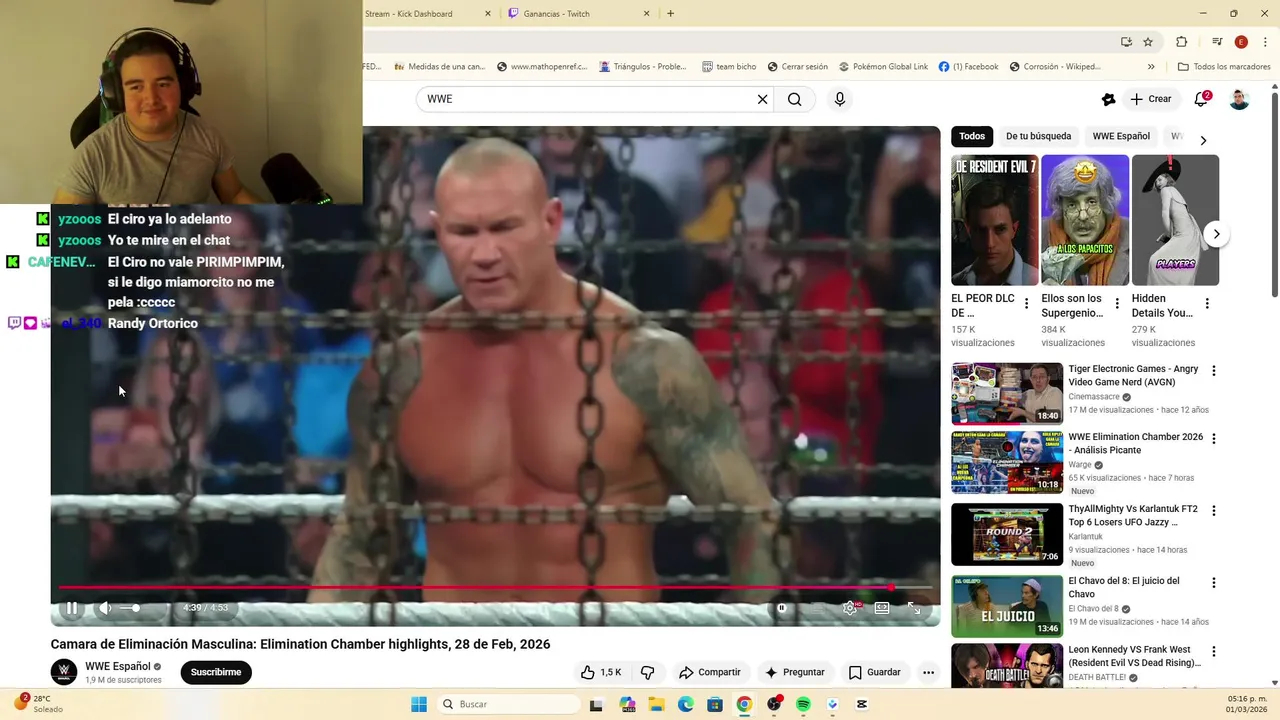1280x720 pixels.
Task: Open options for Hidden Details short
Action: pyautogui.click(x=1207, y=304)
